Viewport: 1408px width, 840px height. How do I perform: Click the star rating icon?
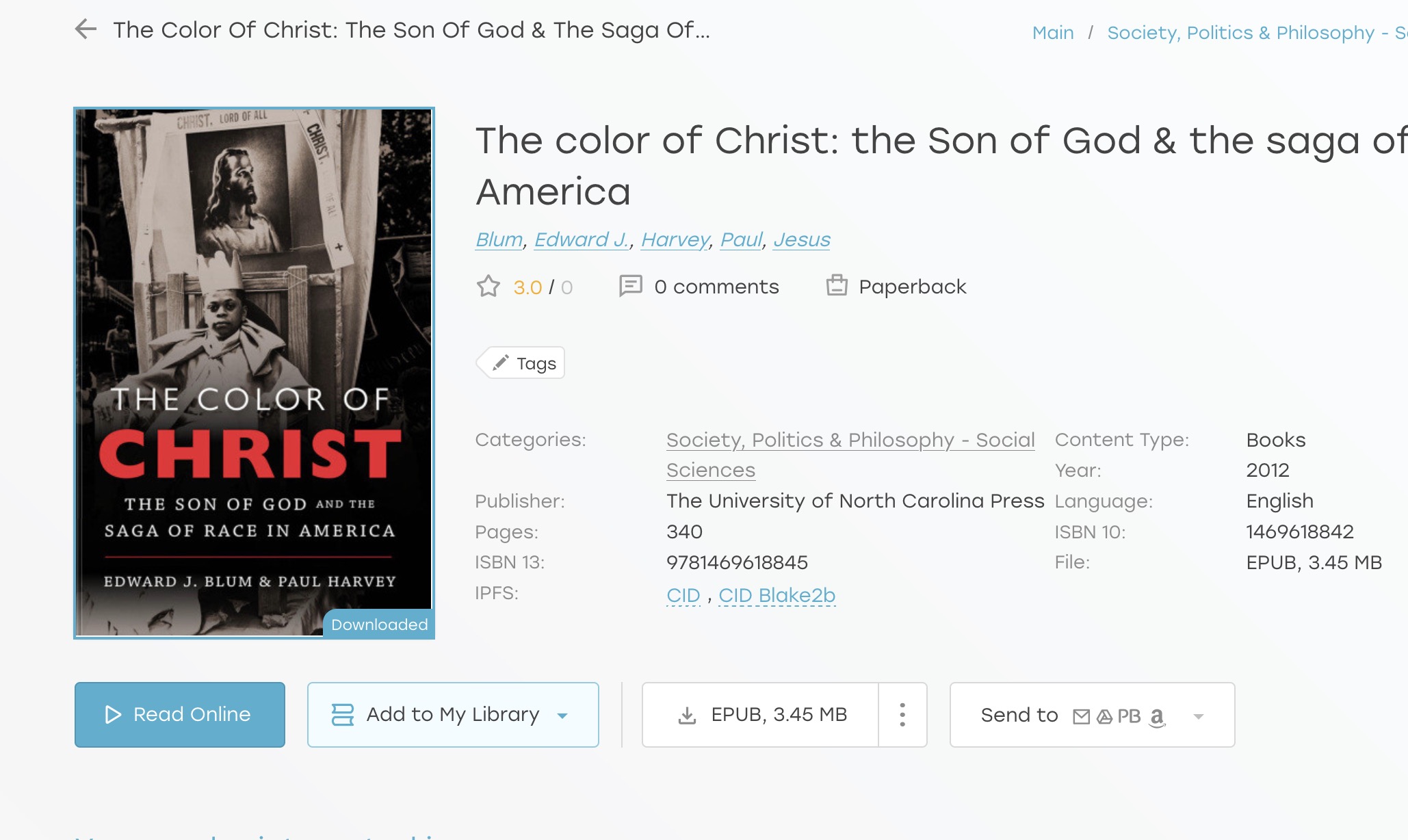coord(488,287)
